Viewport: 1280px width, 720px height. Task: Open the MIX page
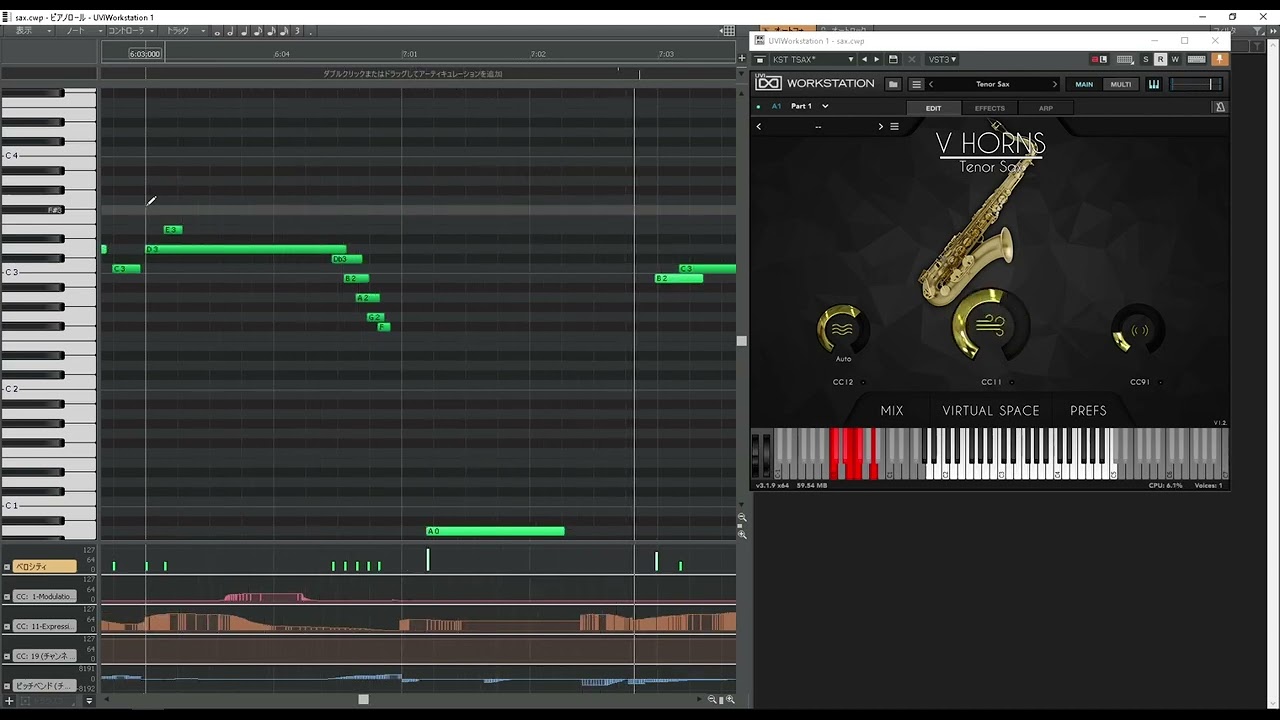[x=892, y=411]
